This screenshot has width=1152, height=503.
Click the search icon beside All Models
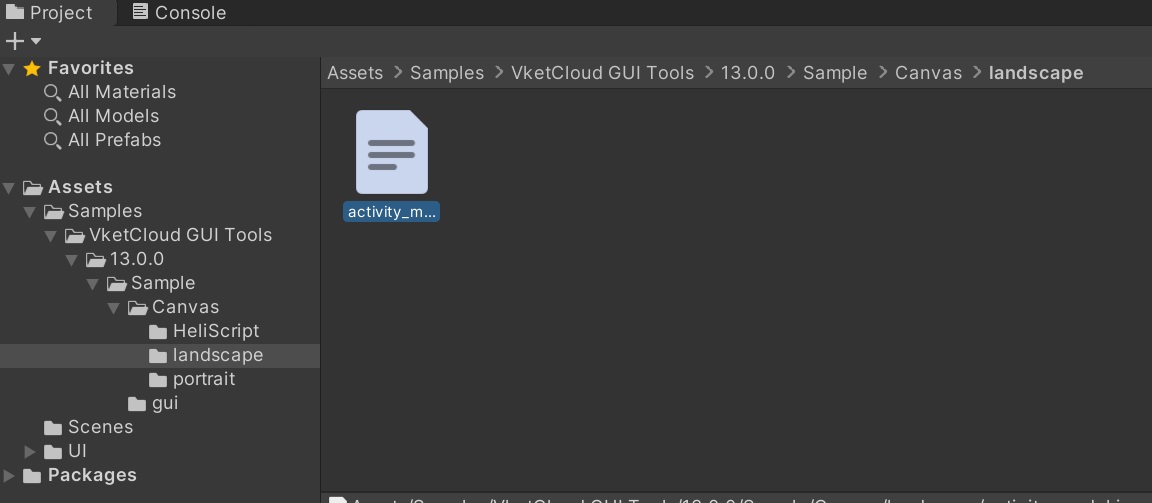(x=53, y=116)
